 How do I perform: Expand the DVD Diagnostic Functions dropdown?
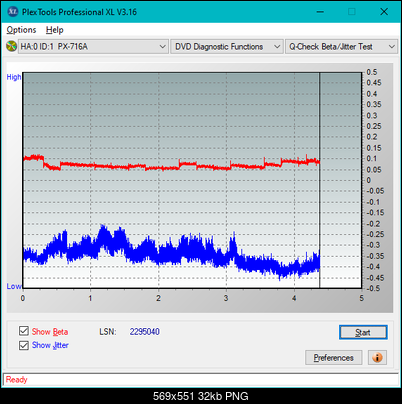[227, 47]
